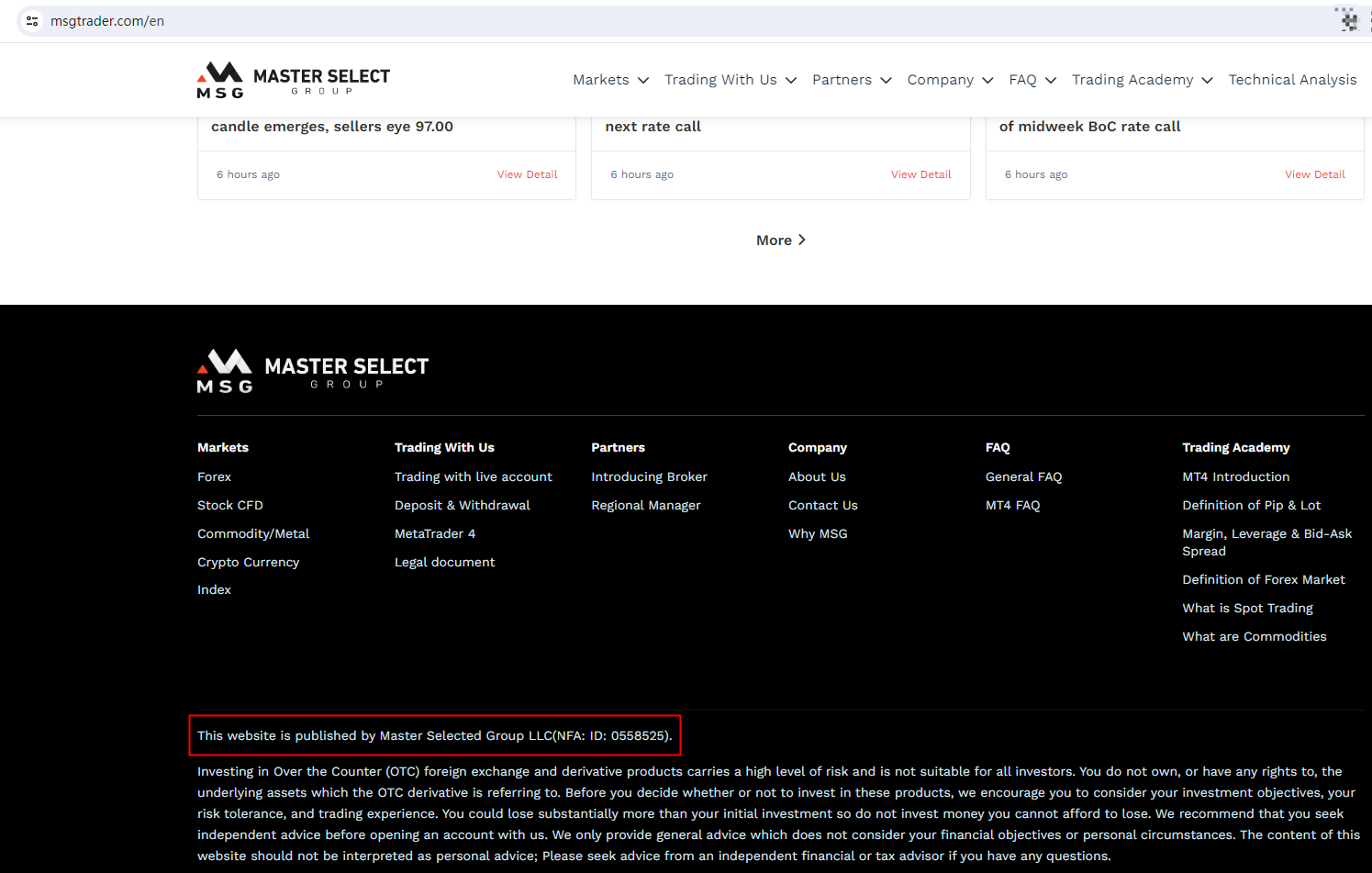Open Technical Analysis in the top menu

pos(1292,80)
